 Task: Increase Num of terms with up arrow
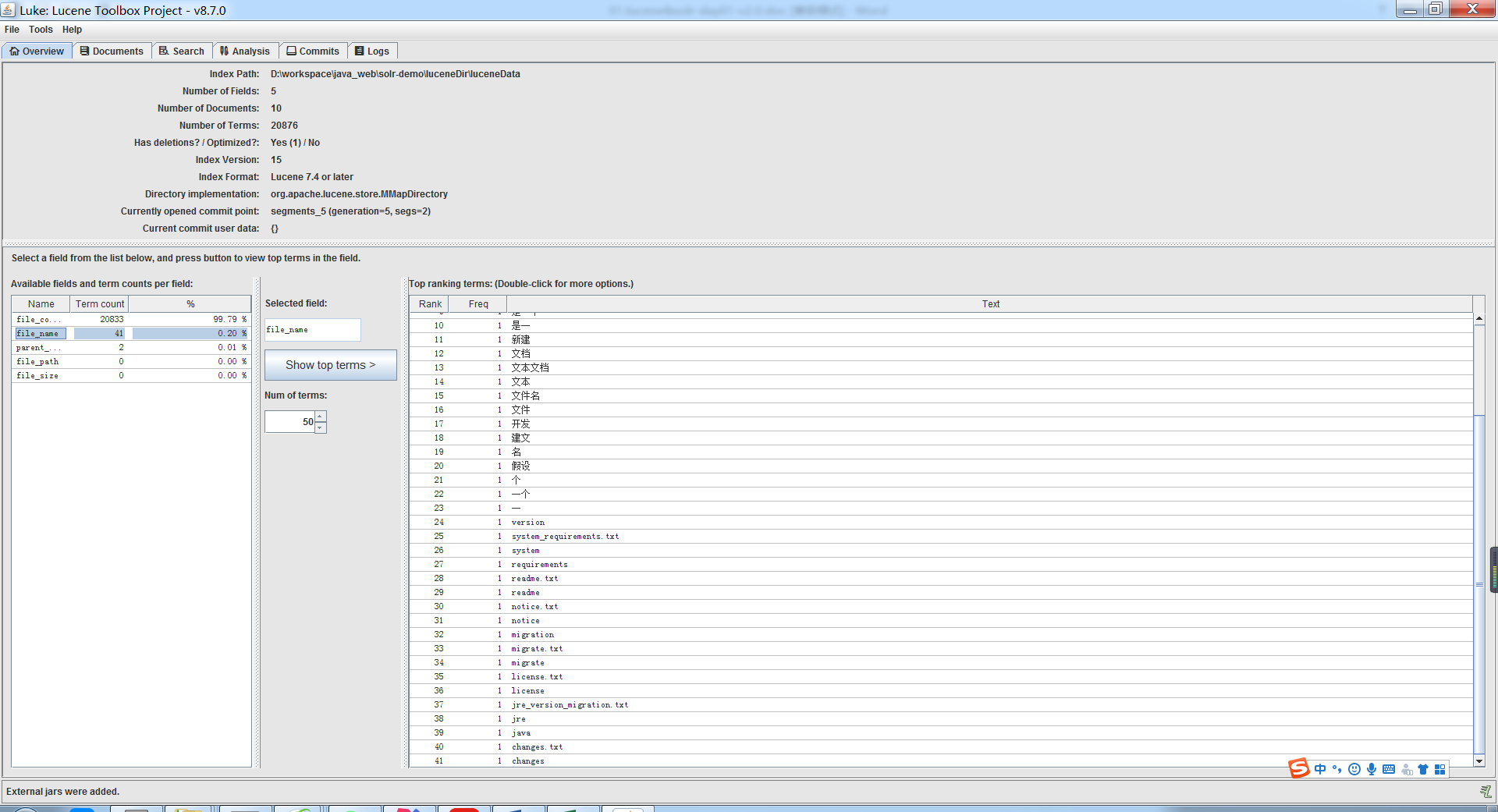coord(321,417)
